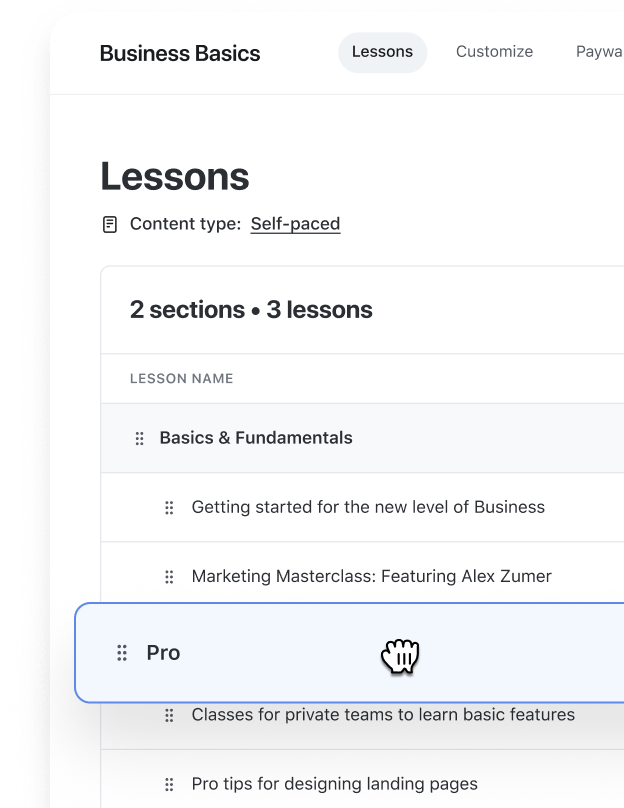Open Getting started for the new level lesson
The width and height of the screenshot is (624, 808).
[x=368, y=507]
